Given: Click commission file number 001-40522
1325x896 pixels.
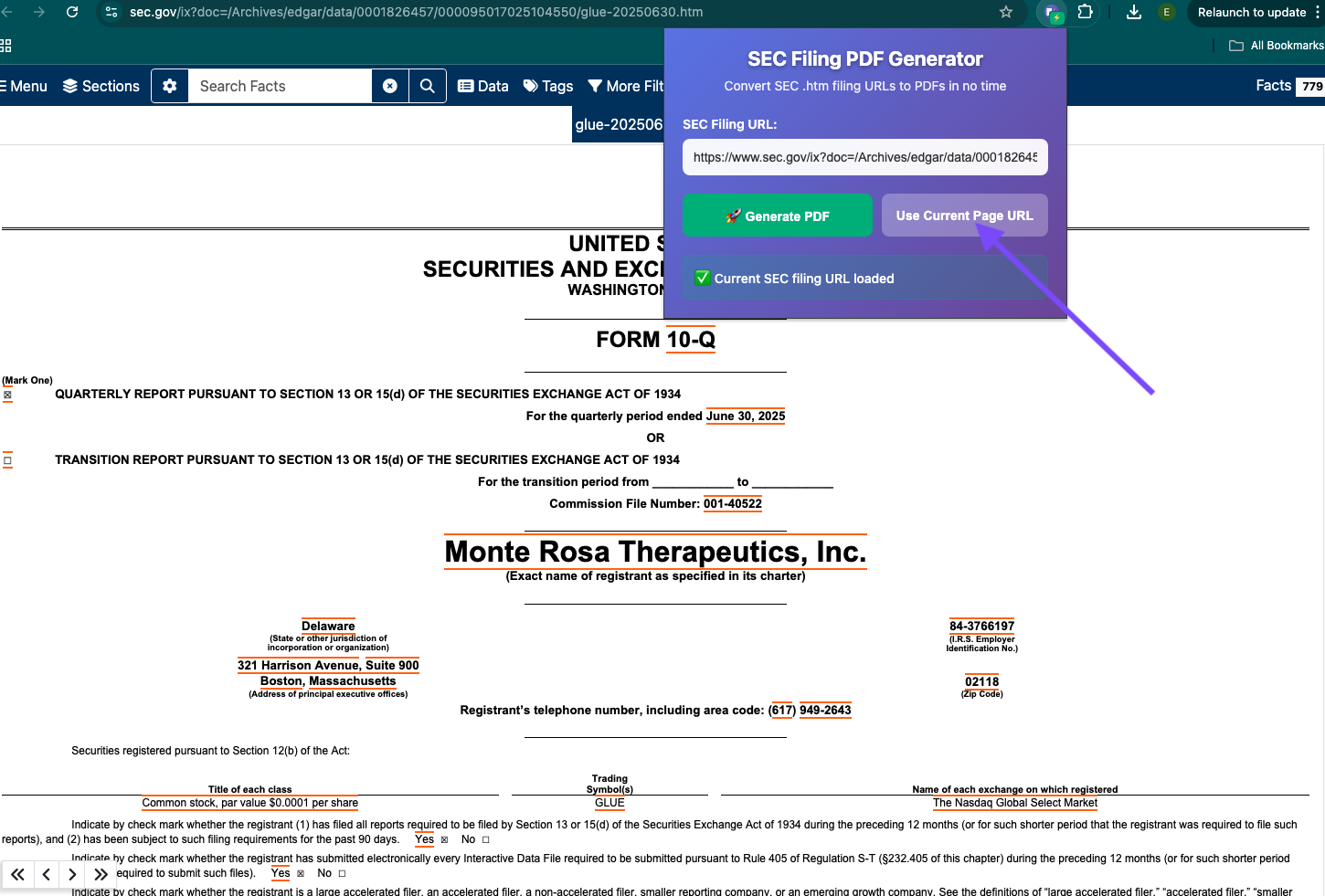Looking at the screenshot, I should (x=733, y=503).
